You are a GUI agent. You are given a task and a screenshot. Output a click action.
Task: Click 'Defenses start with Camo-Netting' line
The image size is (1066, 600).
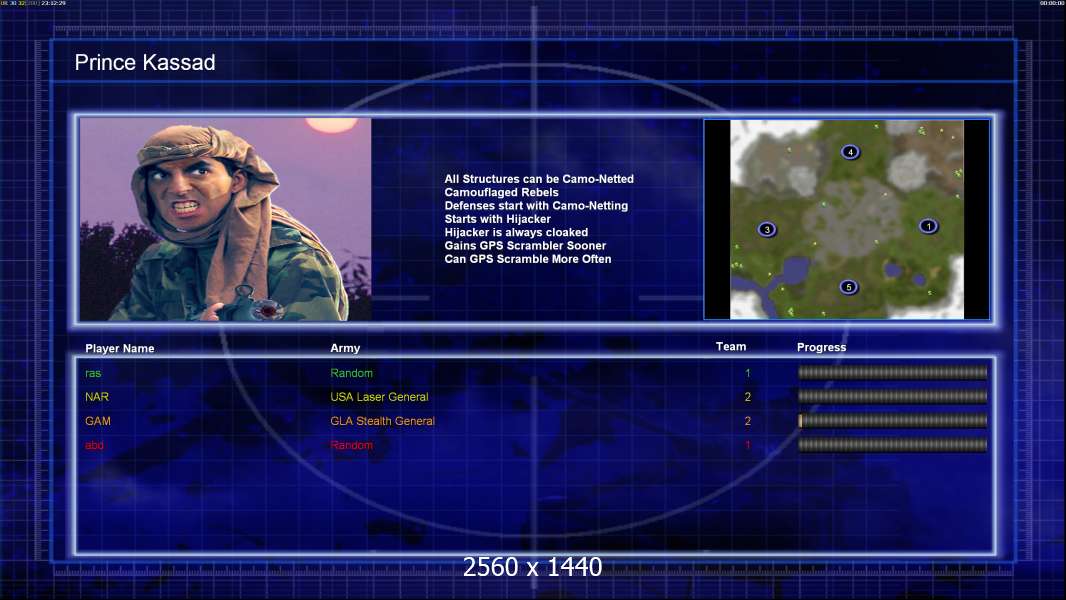coord(536,205)
